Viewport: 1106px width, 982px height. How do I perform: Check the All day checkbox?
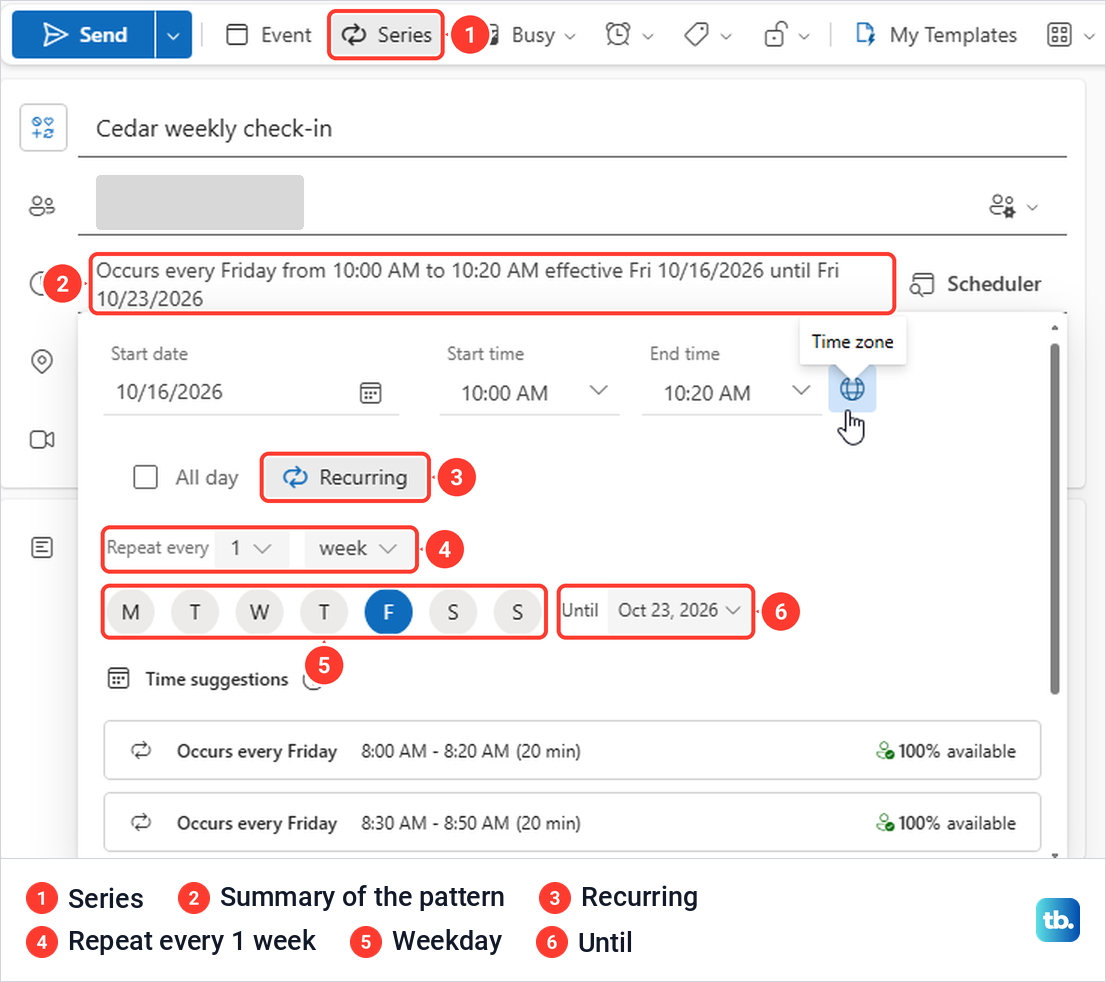point(145,477)
